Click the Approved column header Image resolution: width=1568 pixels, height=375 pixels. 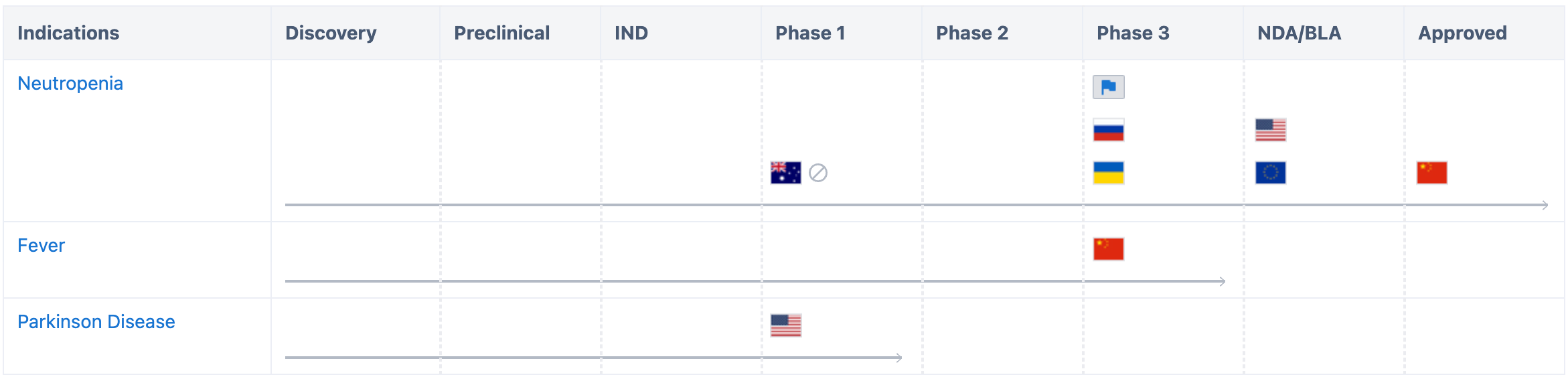[x=1462, y=33]
